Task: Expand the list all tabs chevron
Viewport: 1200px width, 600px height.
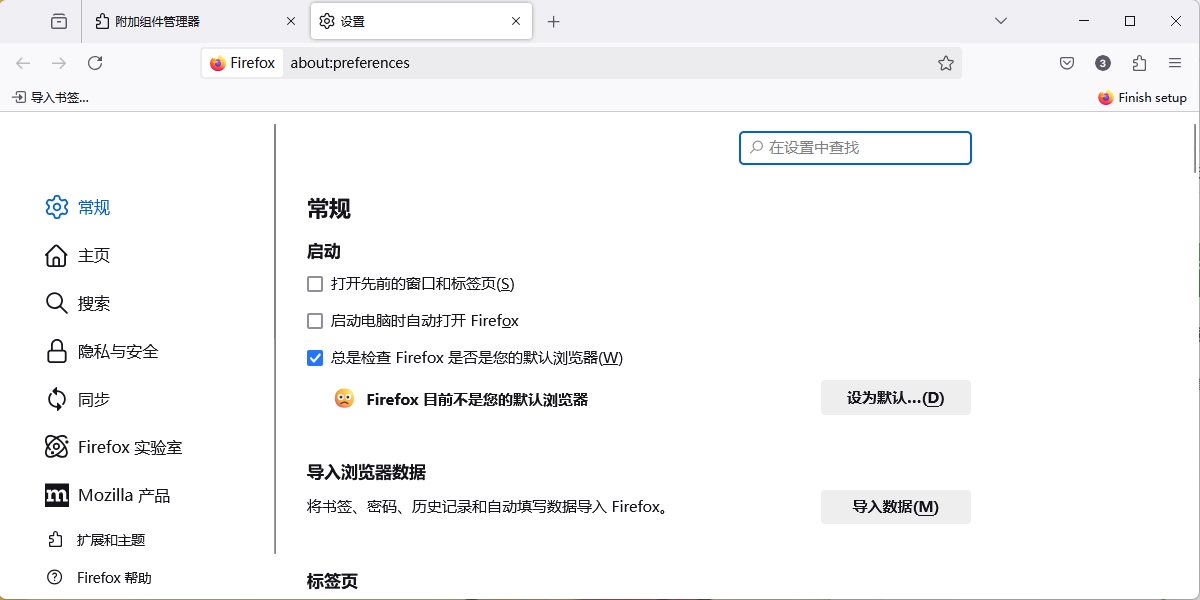Action: coord(1000,21)
